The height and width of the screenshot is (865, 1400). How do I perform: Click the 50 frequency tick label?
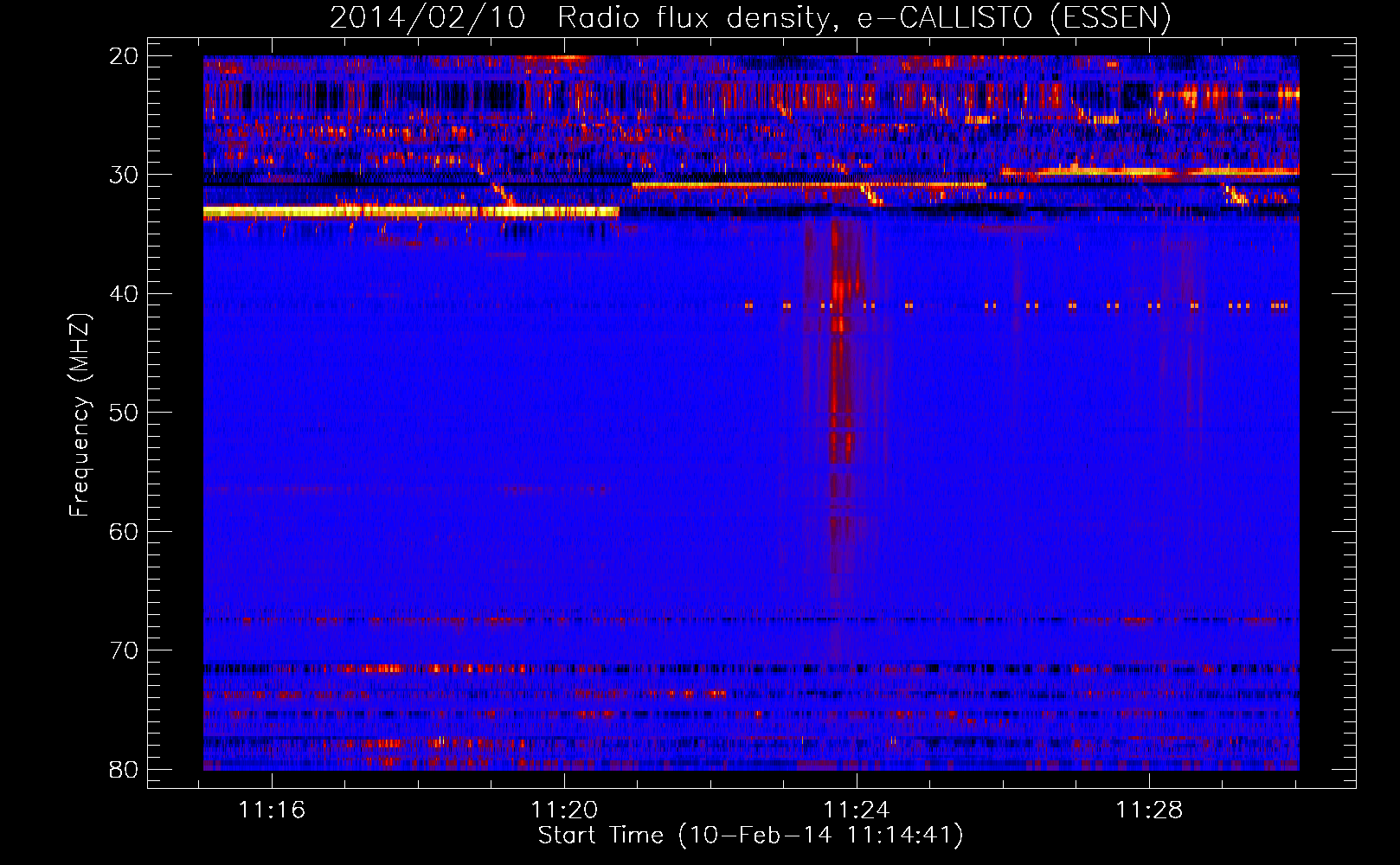pos(125,413)
